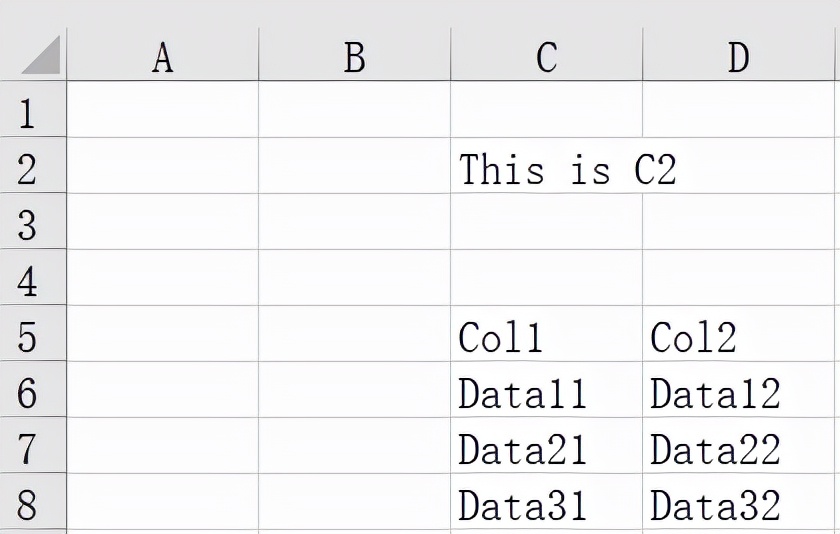Select column D header
Image resolution: width=840 pixels, height=534 pixels.
(x=739, y=55)
